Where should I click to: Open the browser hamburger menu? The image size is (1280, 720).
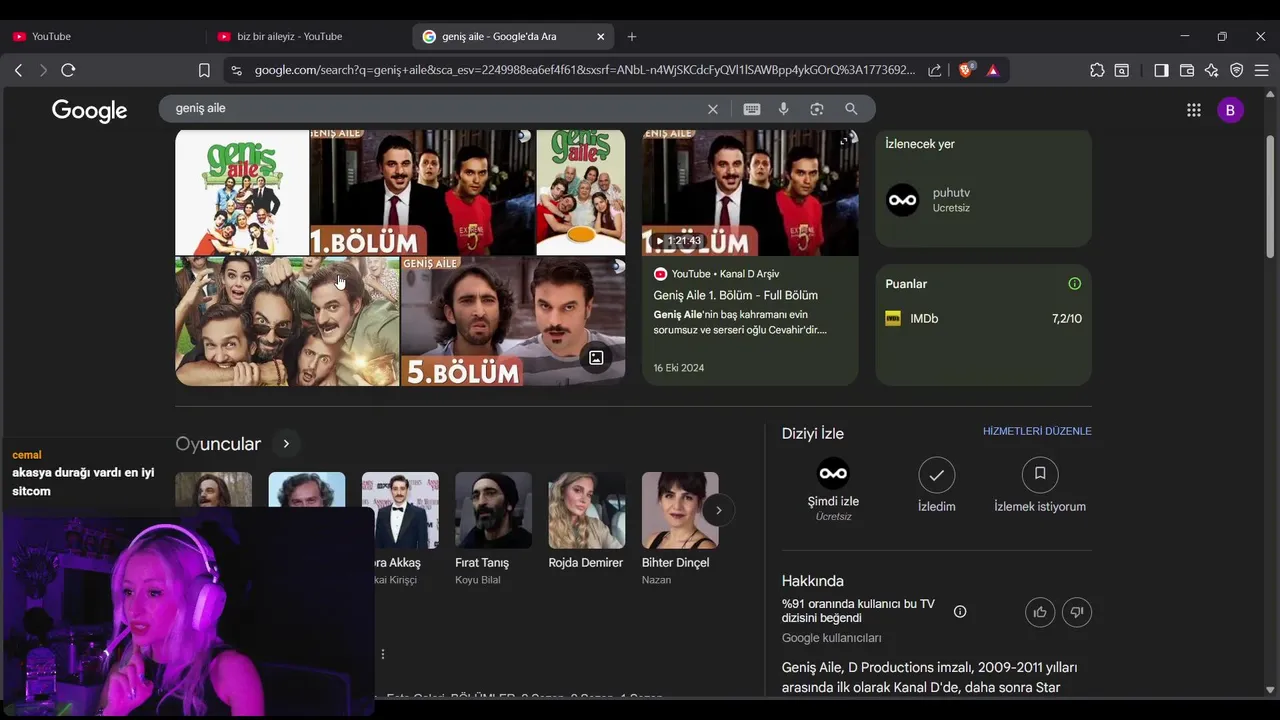click(1261, 70)
